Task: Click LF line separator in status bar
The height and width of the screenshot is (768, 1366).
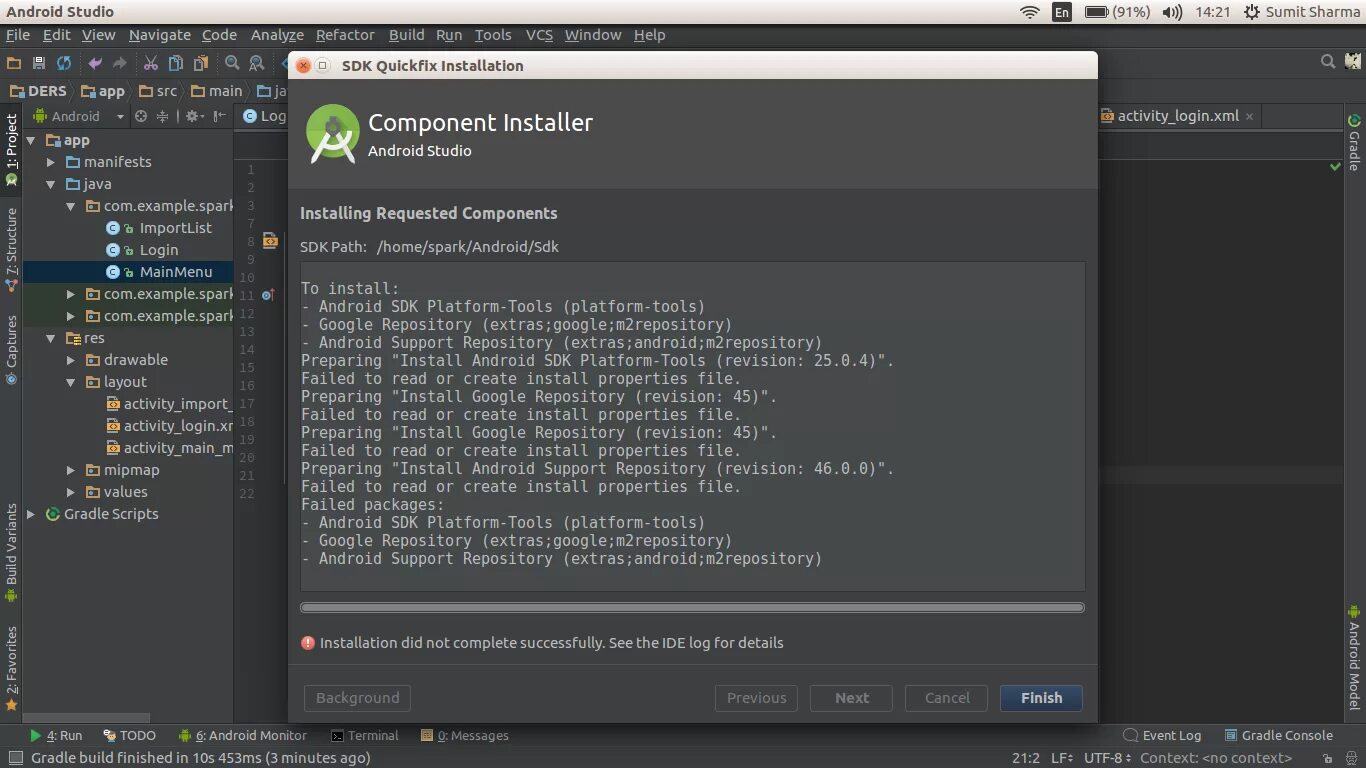Action: coord(1062,758)
